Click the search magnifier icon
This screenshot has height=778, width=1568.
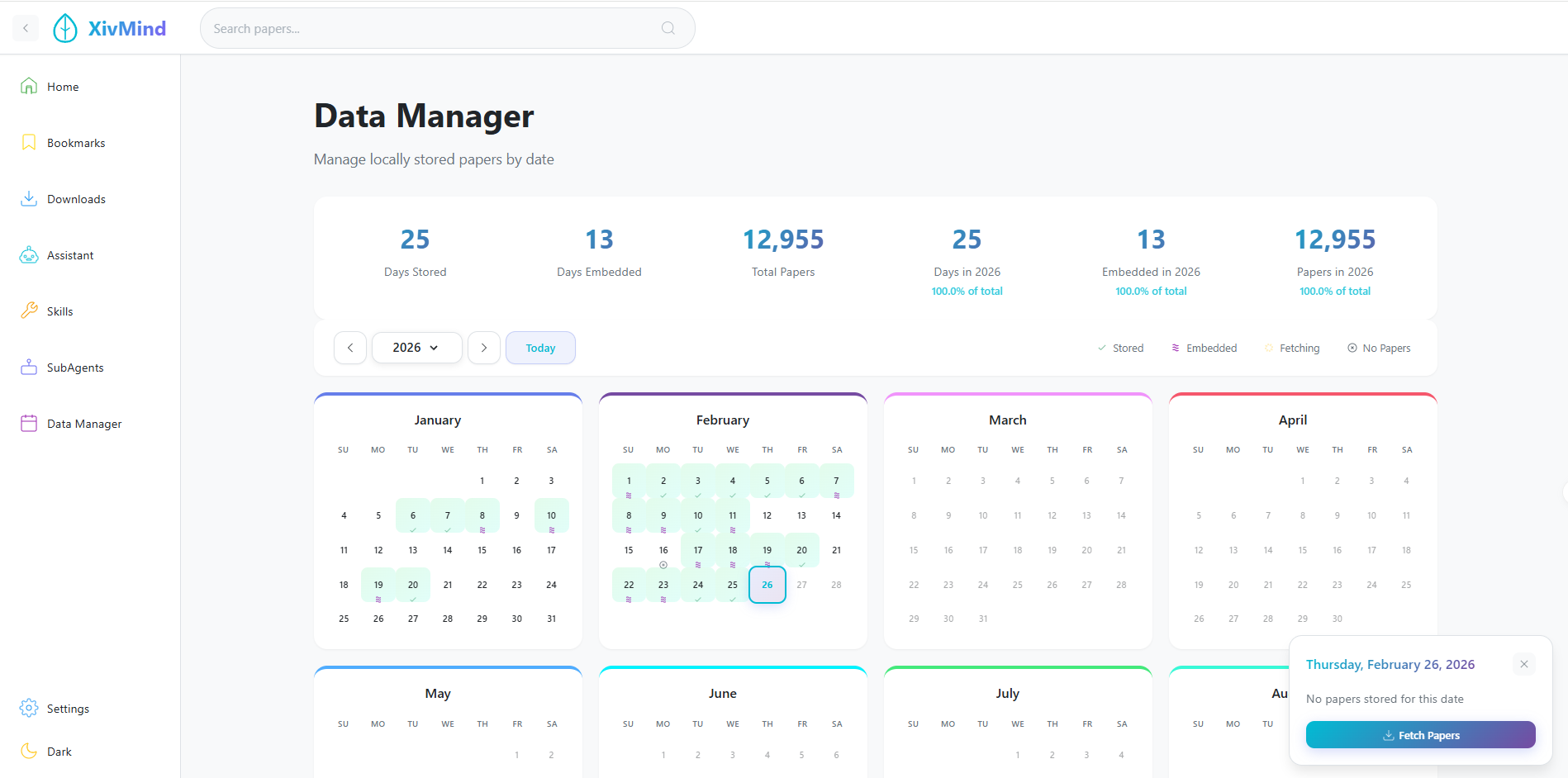(x=668, y=28)
